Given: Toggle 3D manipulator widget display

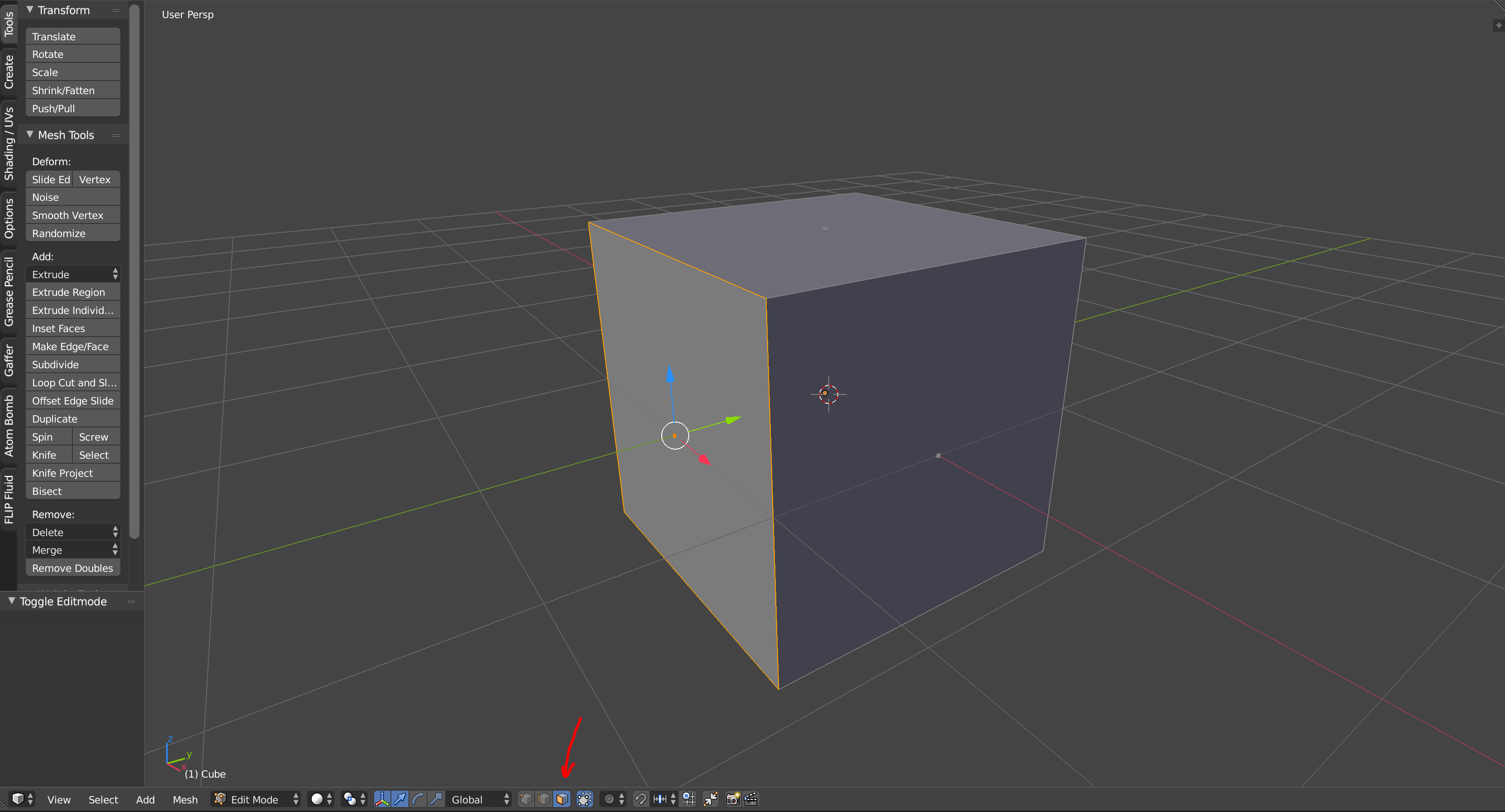Looking at the screenshot, I should [382, 798].
